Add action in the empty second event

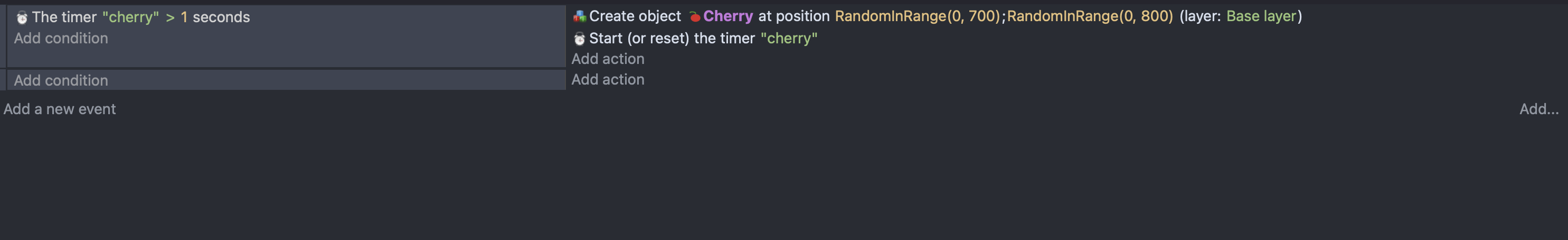(608, 80)
